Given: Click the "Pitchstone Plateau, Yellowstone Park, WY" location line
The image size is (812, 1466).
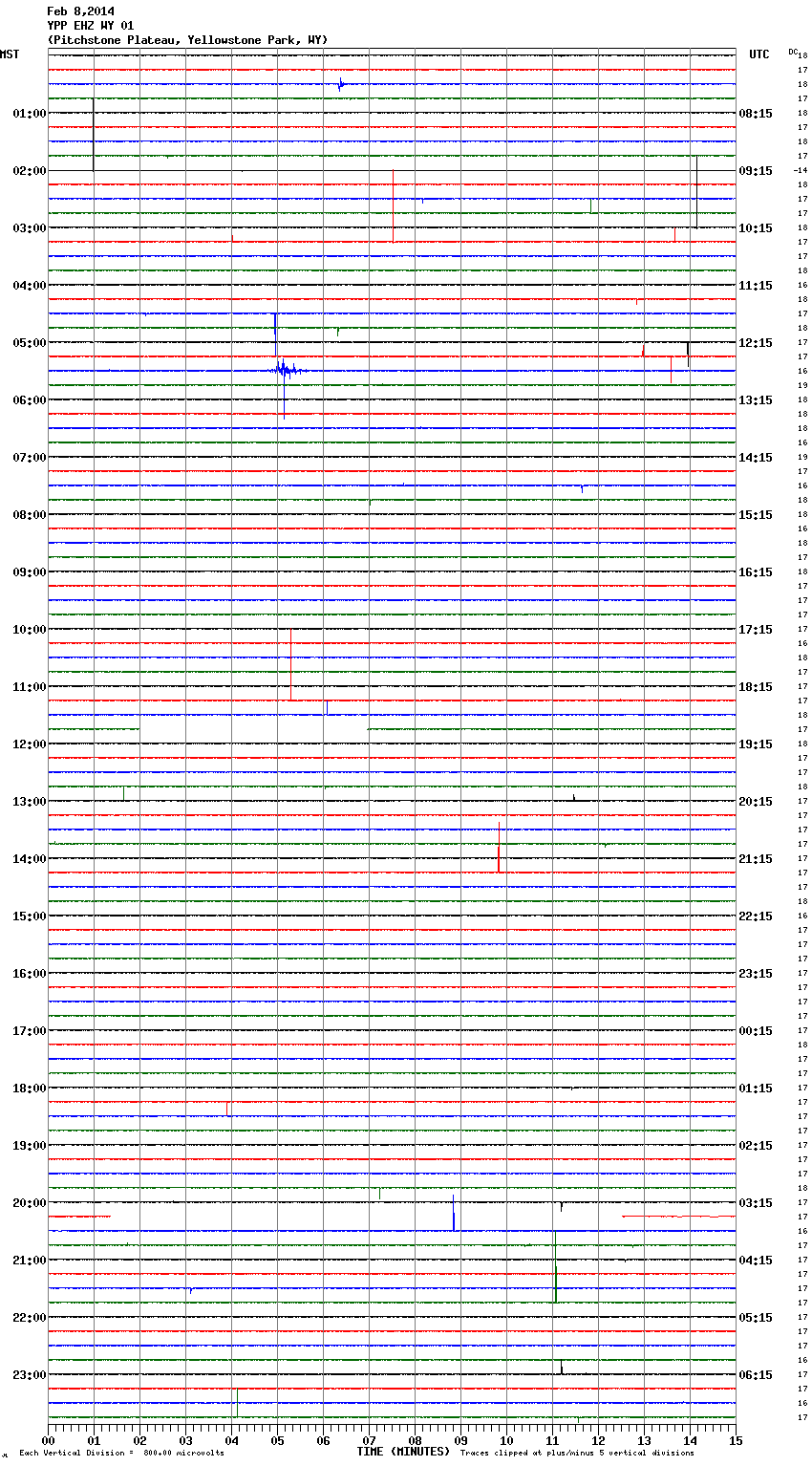Looking at the screenshot, I should tap(187, 40).
